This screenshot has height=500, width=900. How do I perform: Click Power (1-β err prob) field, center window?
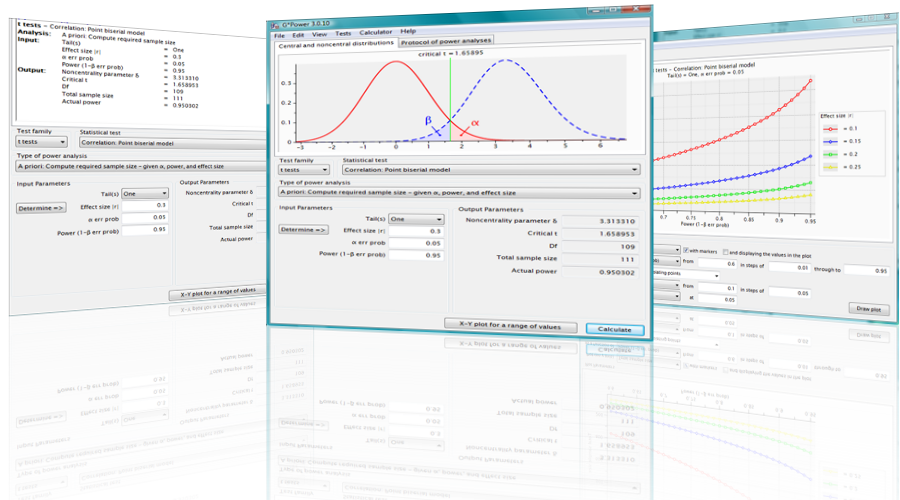click(x=416, y=255)
